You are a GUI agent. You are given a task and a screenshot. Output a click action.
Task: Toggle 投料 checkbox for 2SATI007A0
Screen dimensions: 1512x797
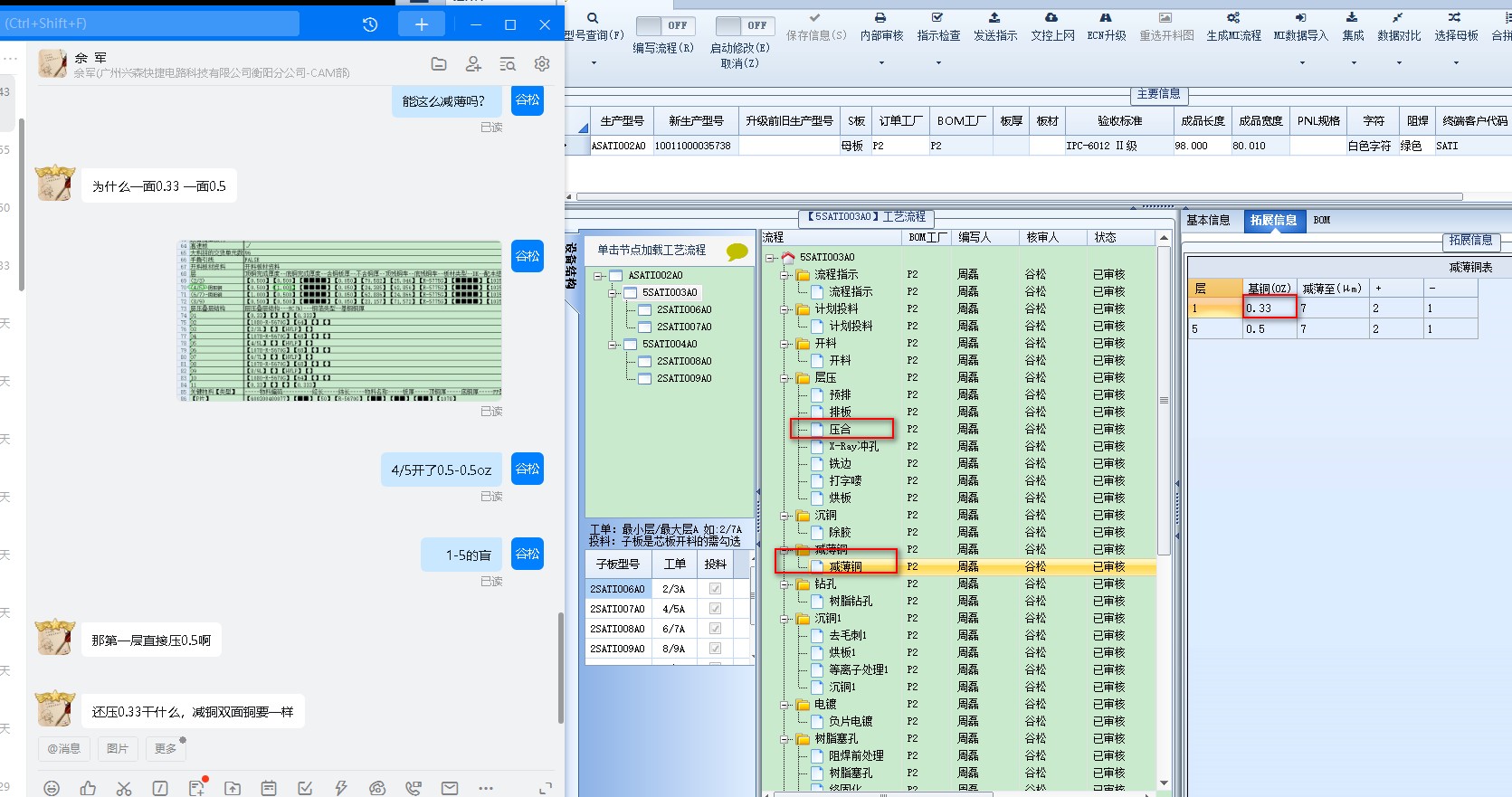[x=716, y=609]
